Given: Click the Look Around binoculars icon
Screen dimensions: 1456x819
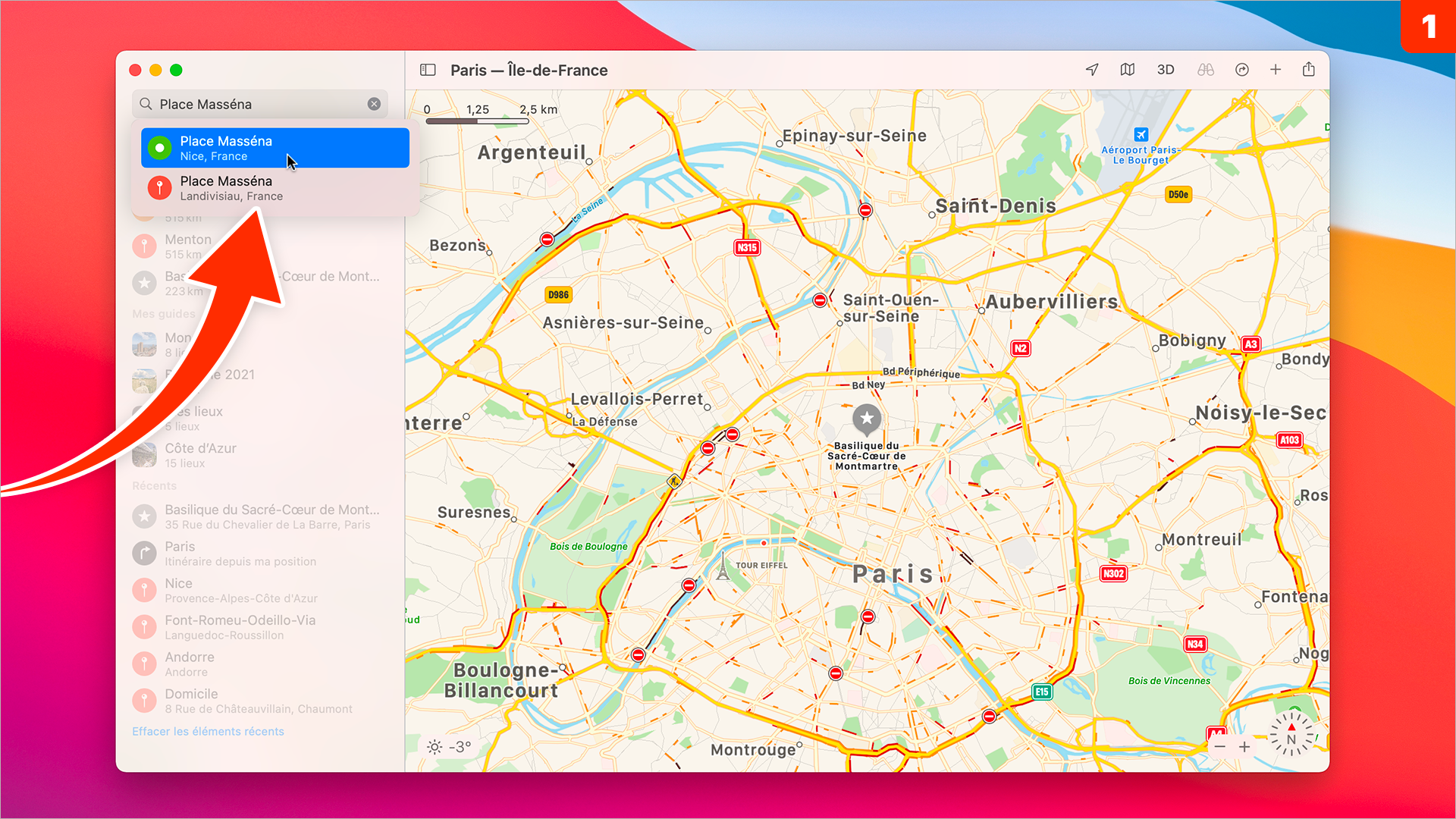Looking at the screenshot, I should pos(1206,70).
